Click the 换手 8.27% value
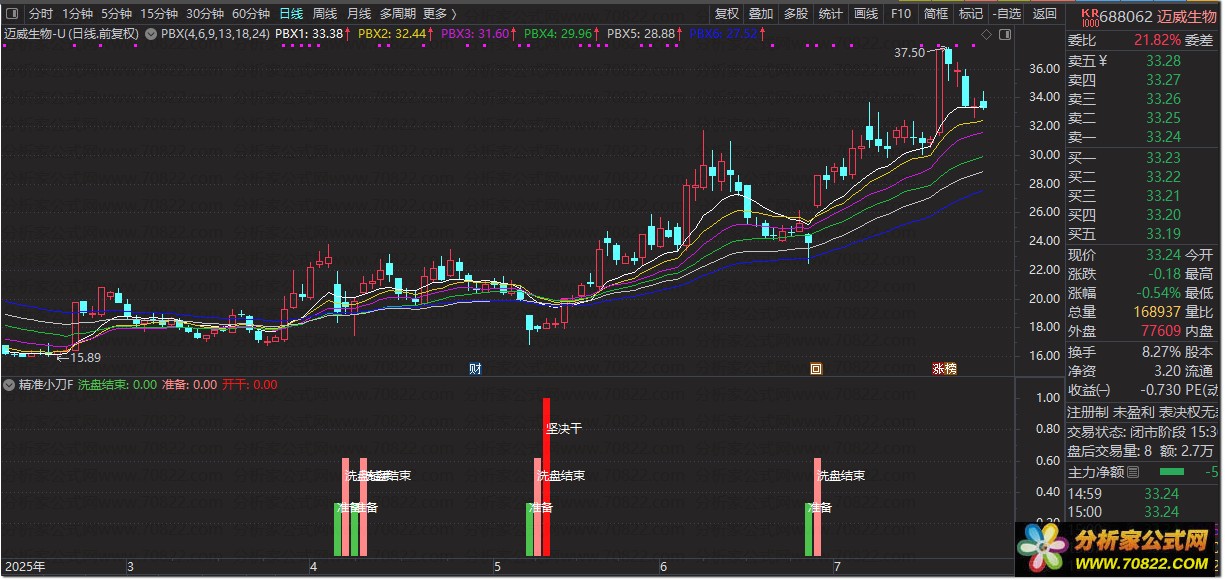 pyautogui.click(x=1161, y=352)
